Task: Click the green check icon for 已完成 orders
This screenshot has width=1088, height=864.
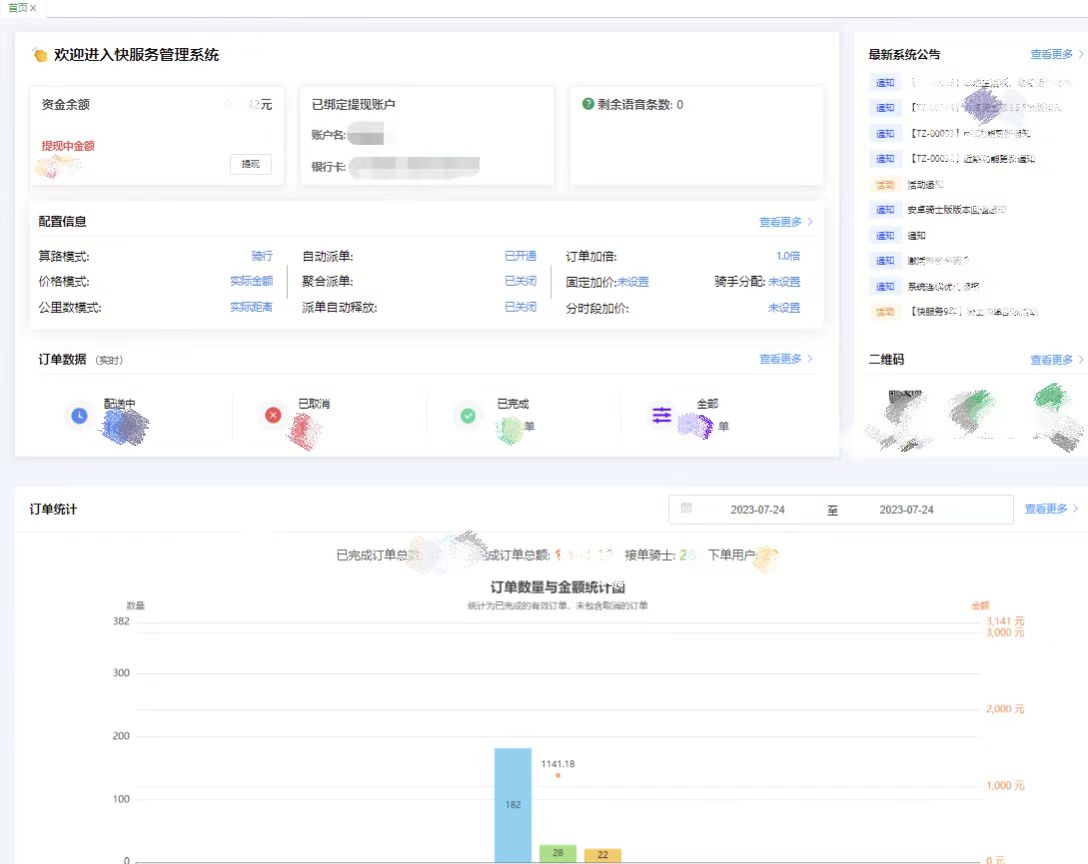Action: pos(465,415)
